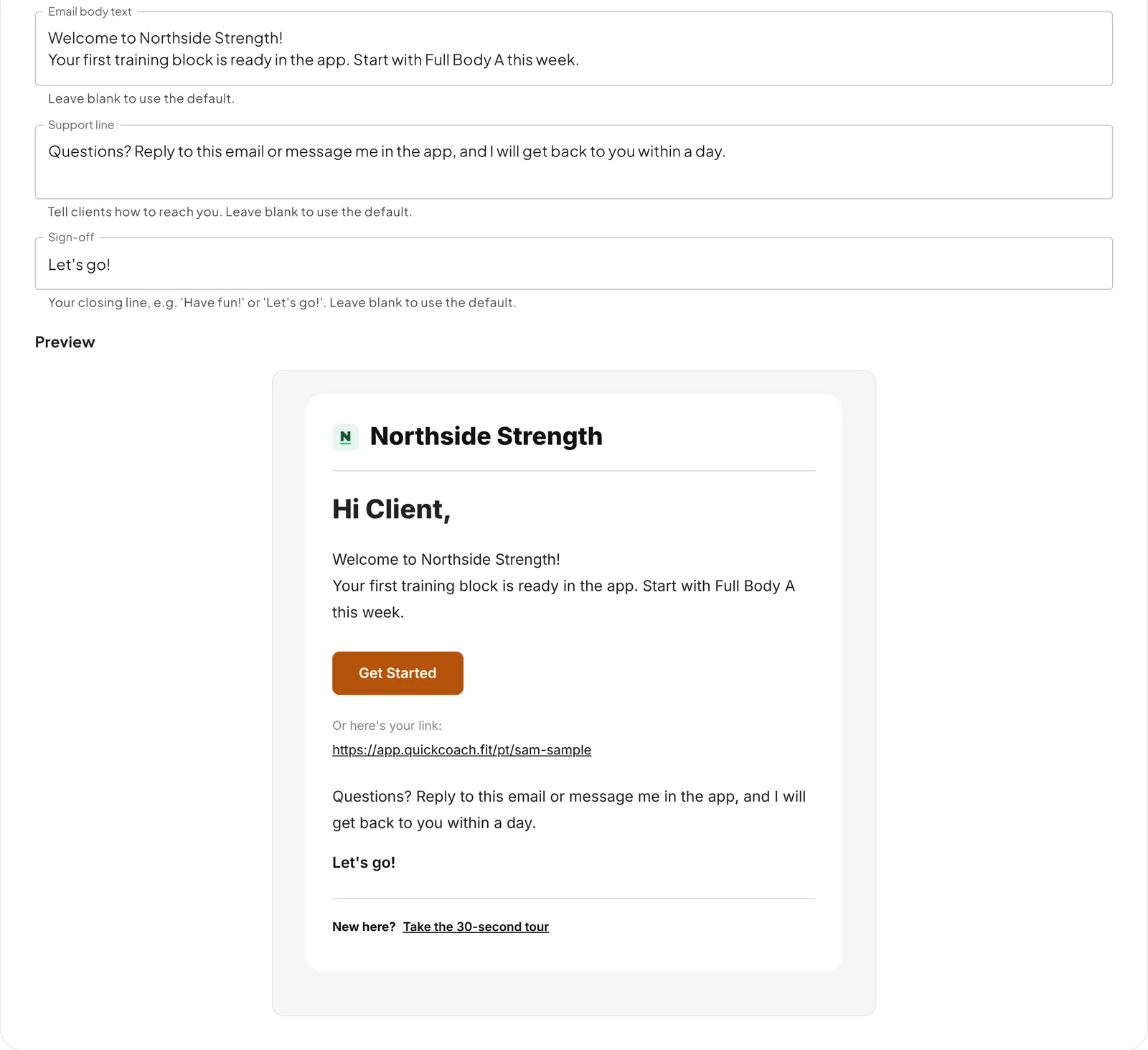The height and width of the screenshot is (1050, 1148).
Task: Click the Preview section heading
Action: click(x=65, y=342)
